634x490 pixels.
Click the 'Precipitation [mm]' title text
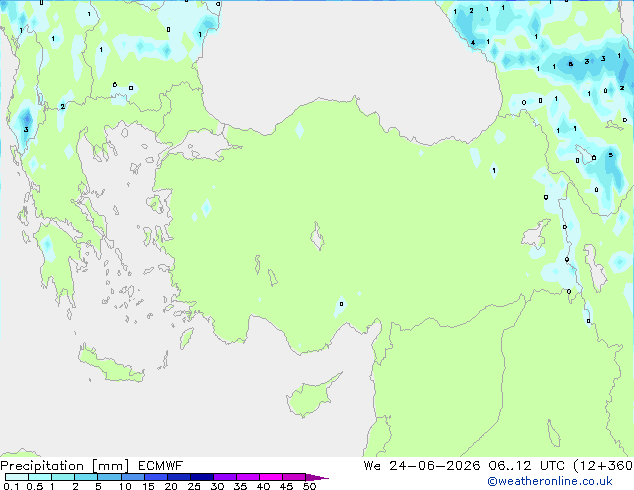click(65, 466)
